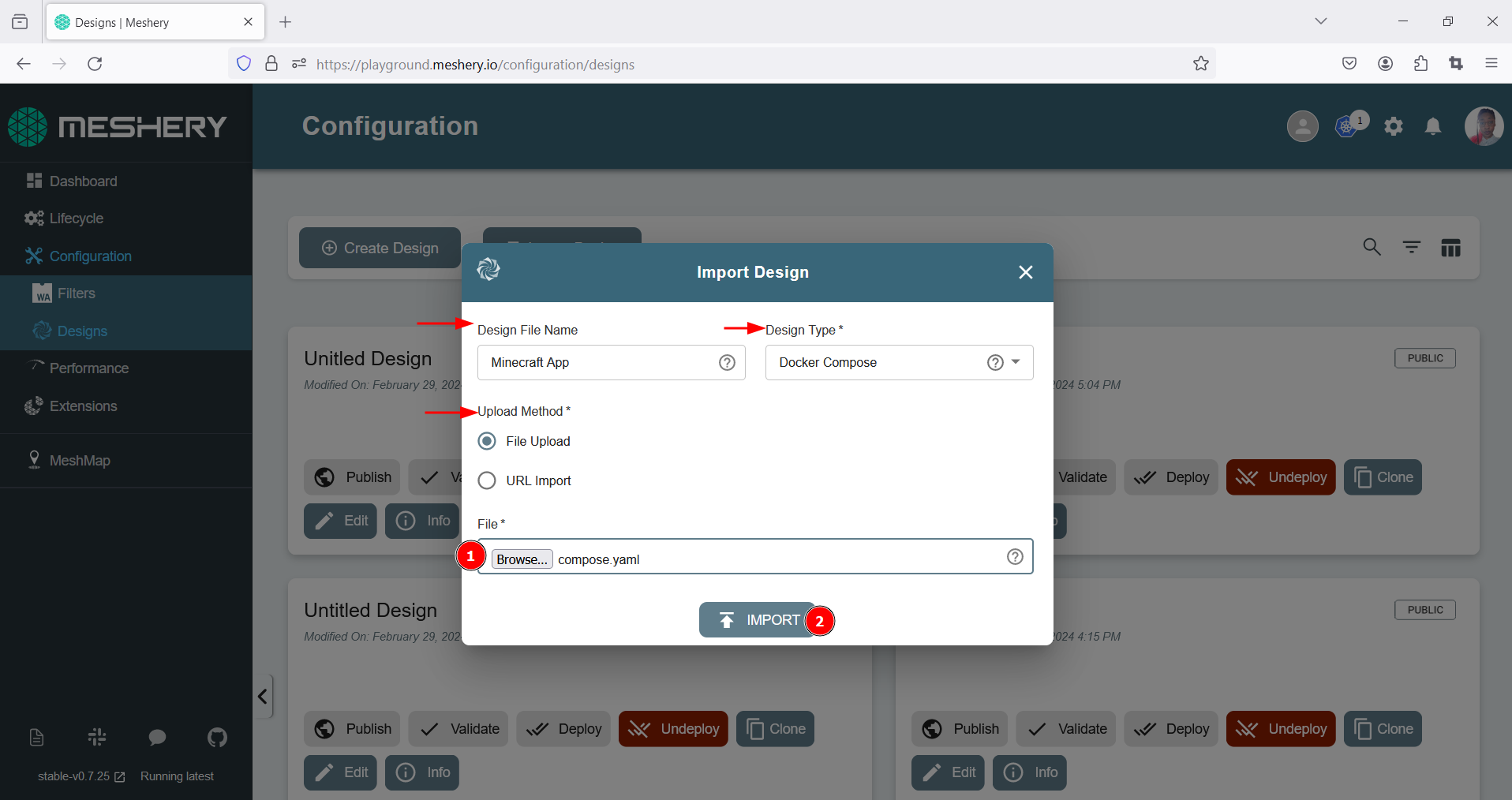The width and height of the screenshot is (1512, 800).
Task: Click Browse... to choose a file
Action: coord(522,559)
